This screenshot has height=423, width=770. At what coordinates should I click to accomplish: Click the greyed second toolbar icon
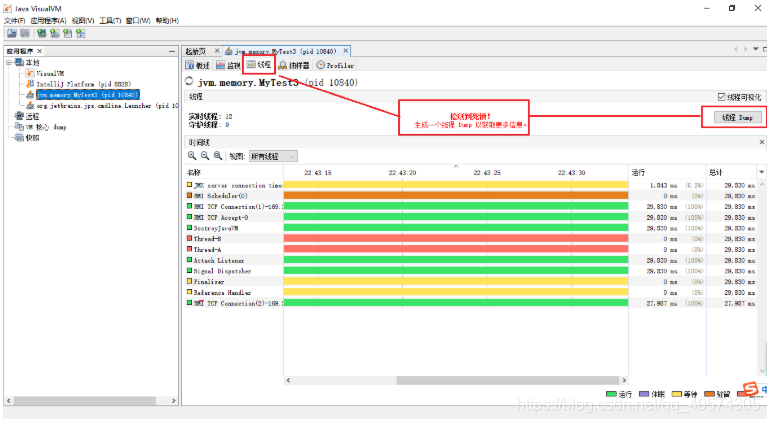(x=25, y=33)
